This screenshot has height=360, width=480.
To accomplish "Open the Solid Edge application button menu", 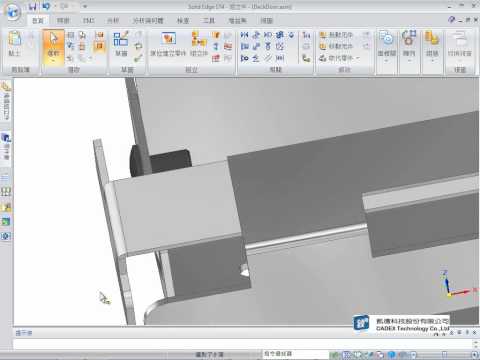I will coord(13,12).
